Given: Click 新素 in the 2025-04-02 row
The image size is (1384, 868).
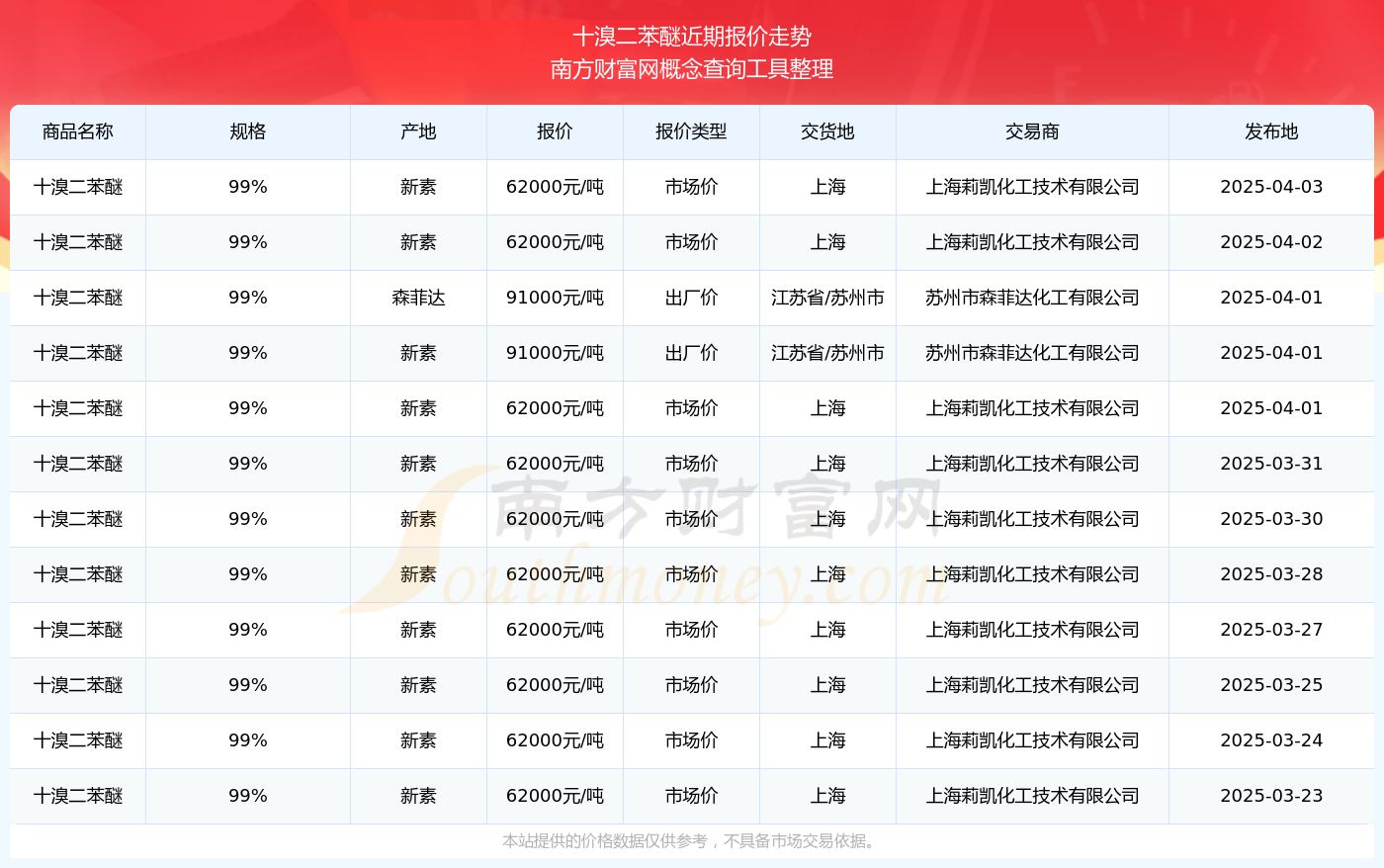Looking at the screenshot, I should click(418, 242).
